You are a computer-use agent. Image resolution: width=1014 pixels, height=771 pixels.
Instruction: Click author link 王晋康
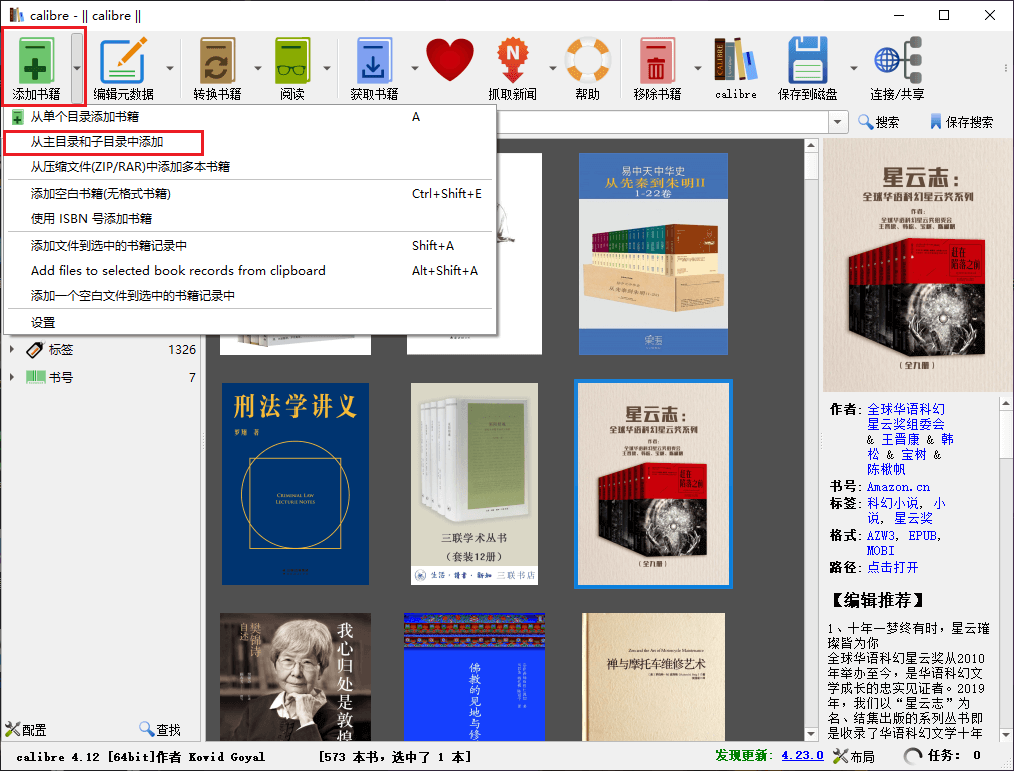tap(900, 439)
